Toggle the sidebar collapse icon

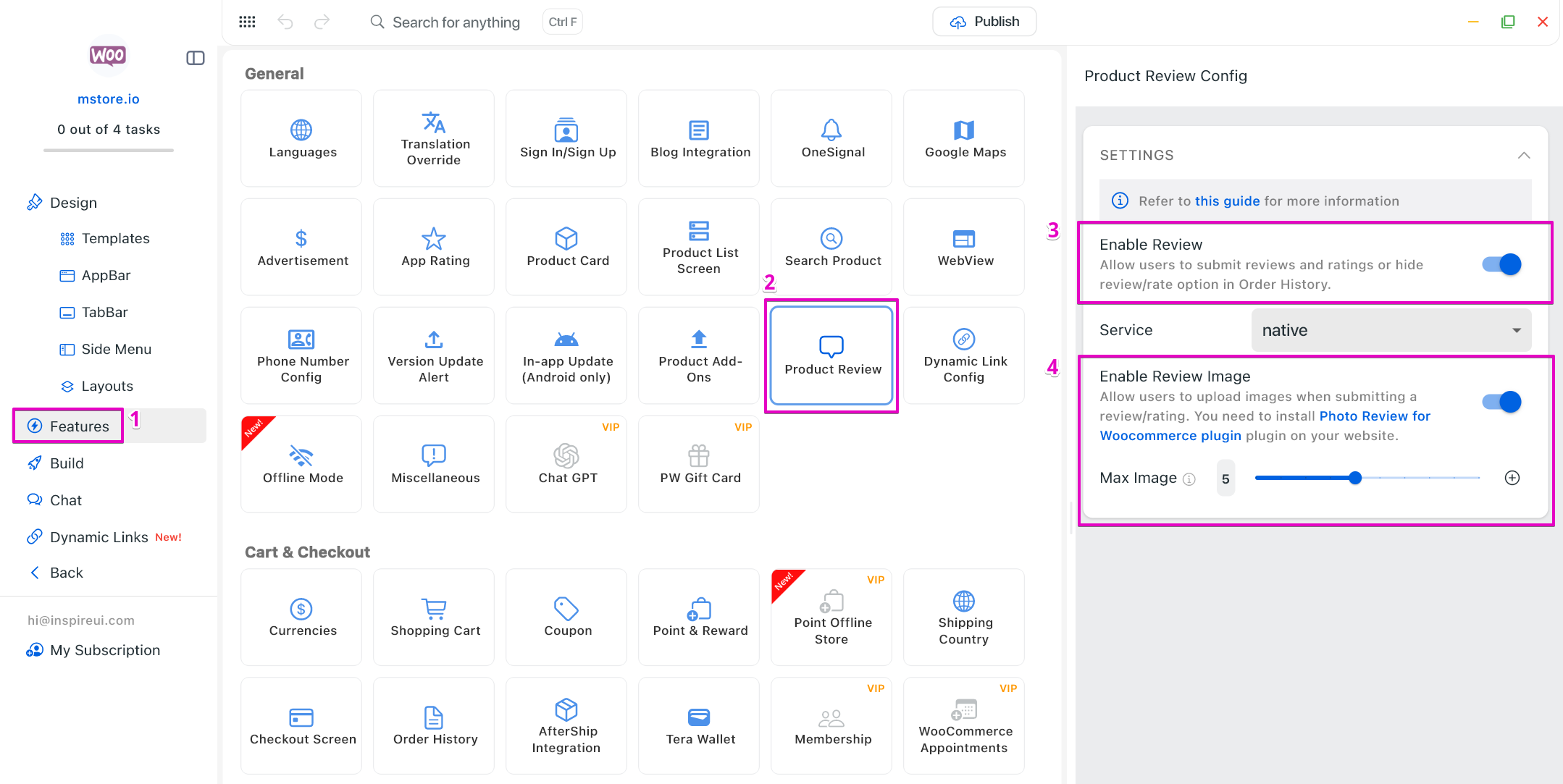pos(196,58)
